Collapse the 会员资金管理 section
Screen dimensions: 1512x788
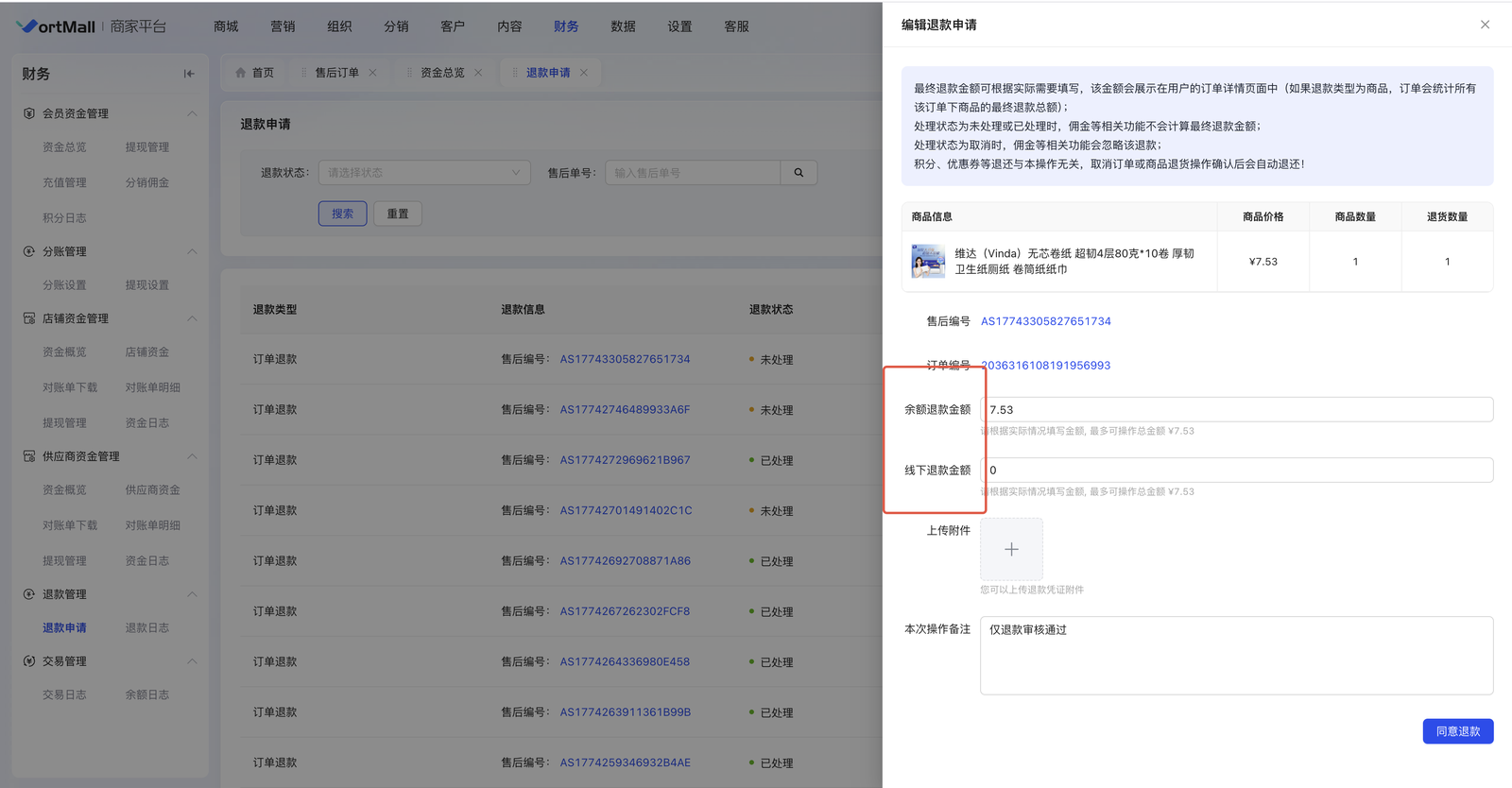192,113
